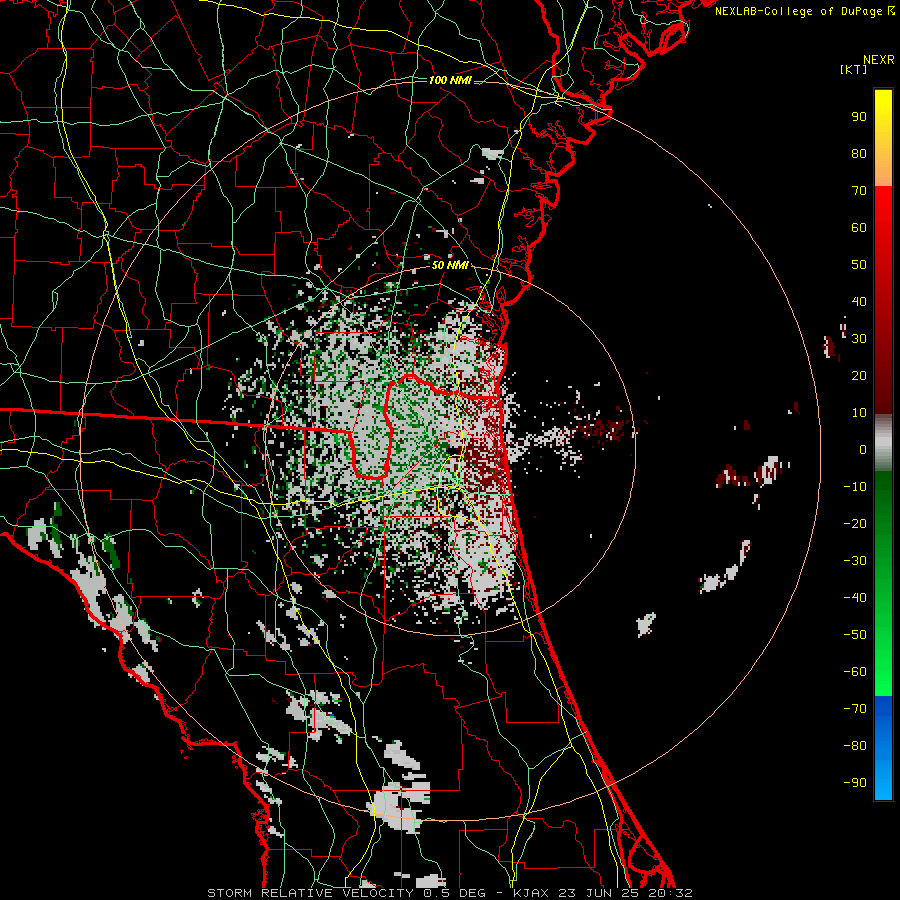This screenshot has width=900, height=900.
Task: Click the bright green segment of the color bar
Action: click(x=883, y=660)
